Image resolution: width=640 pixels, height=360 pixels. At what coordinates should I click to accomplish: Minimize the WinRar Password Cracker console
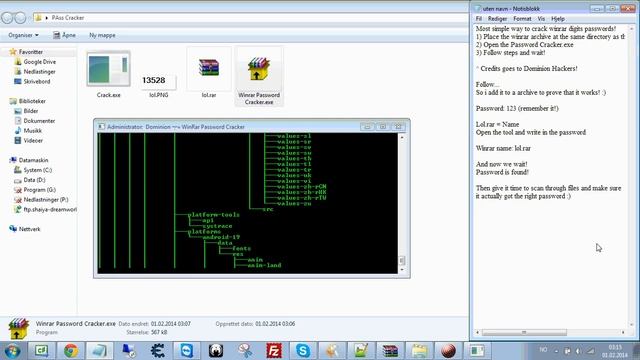click(367, 127)
